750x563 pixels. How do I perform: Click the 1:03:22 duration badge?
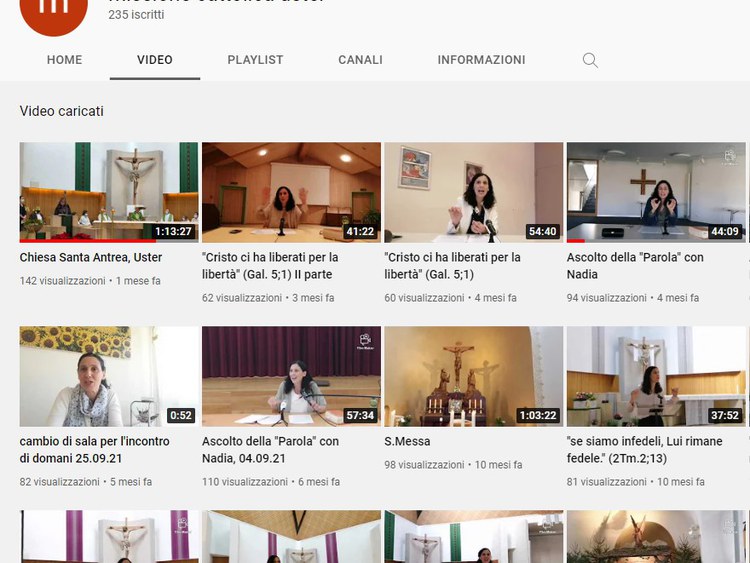[x=538, y=415]
